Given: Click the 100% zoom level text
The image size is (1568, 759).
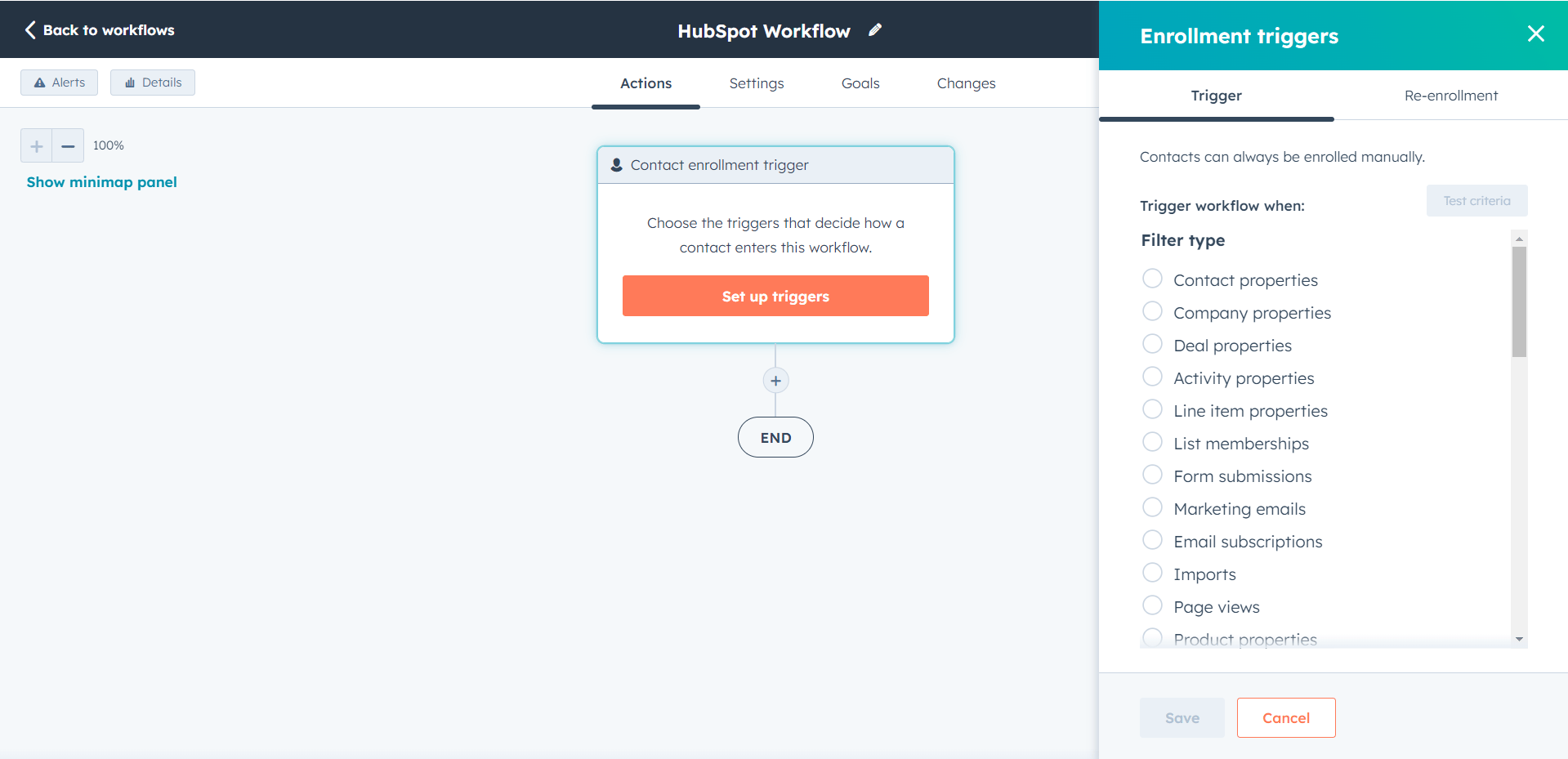Looking at the screenshot, I should tap(108, 145).
